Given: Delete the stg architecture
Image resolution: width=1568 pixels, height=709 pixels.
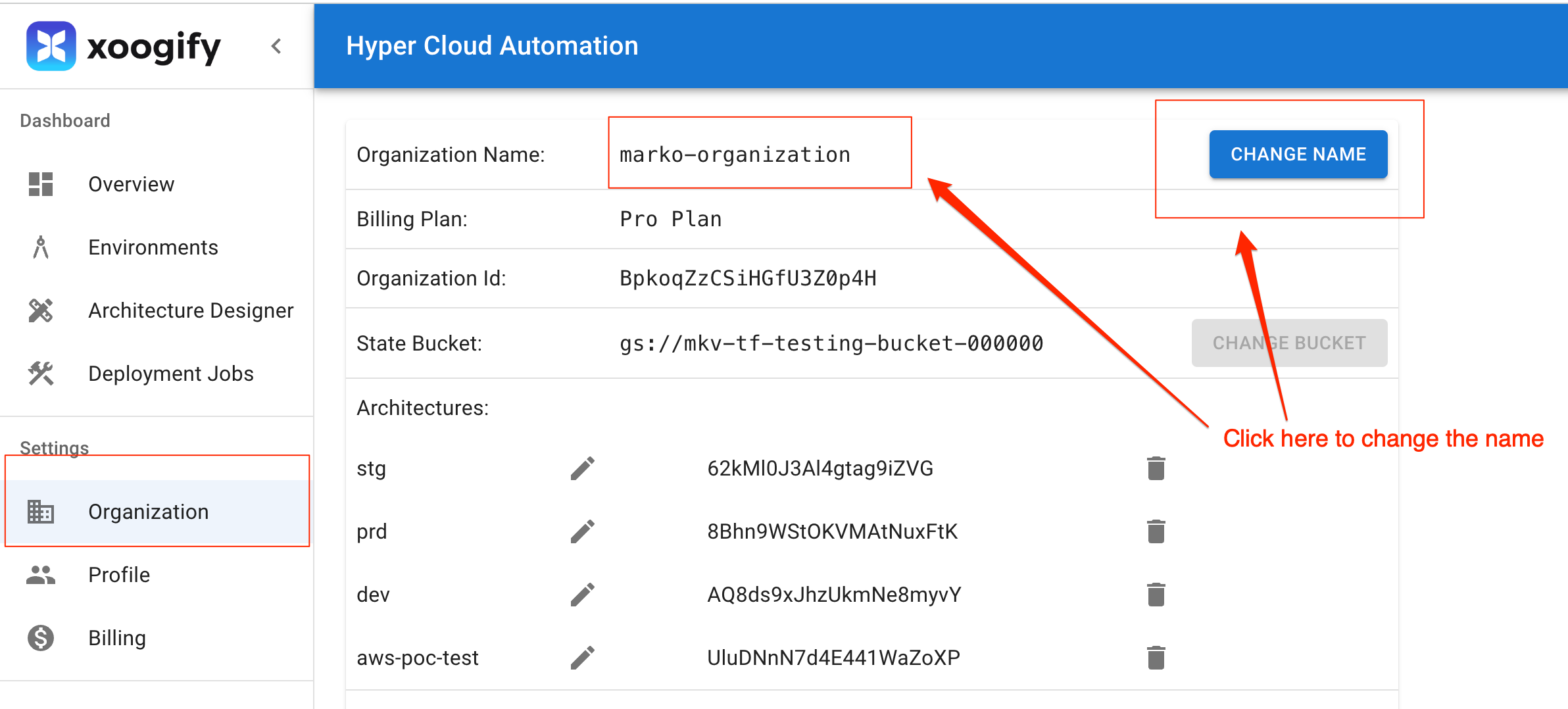Looking at the screenshot, I should (1156, 468).
